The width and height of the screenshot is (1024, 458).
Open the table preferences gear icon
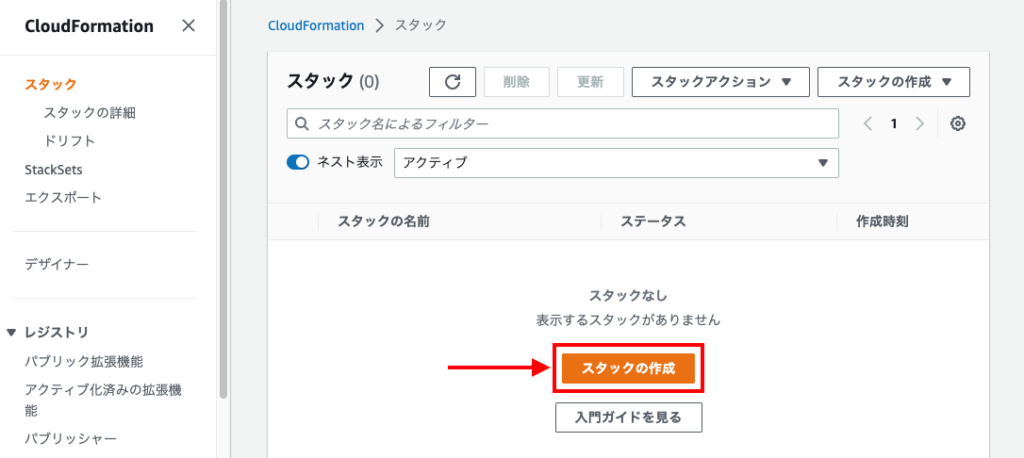957,123
